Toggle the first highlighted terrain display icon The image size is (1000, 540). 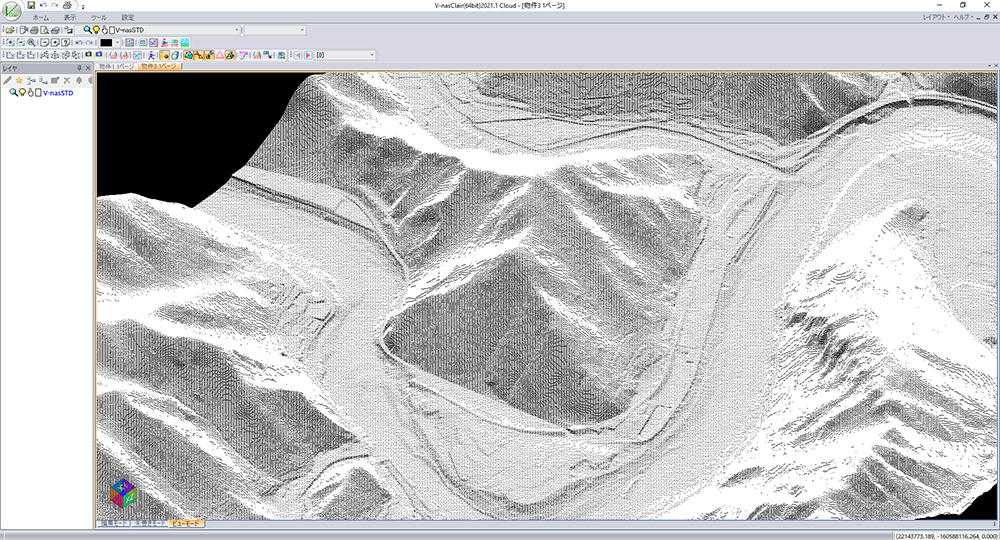(188, 55)
